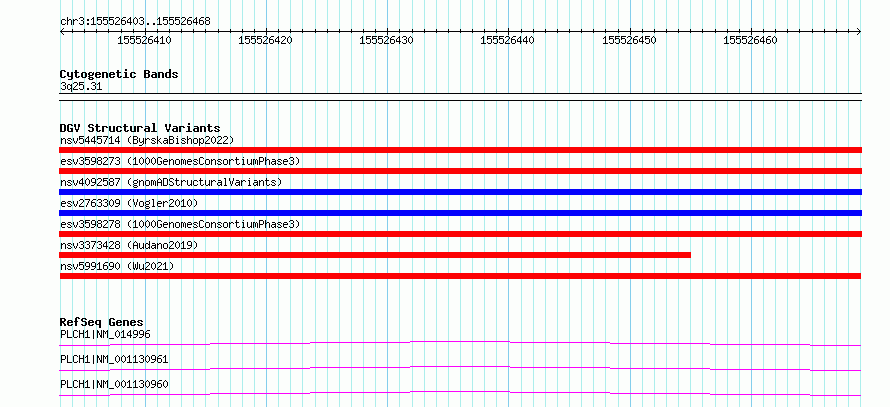The width and height of the screenshot is (890, 407).
Task: Click the ruler's right arrow end
Action: pyautogui.click(x=859, y=32)
